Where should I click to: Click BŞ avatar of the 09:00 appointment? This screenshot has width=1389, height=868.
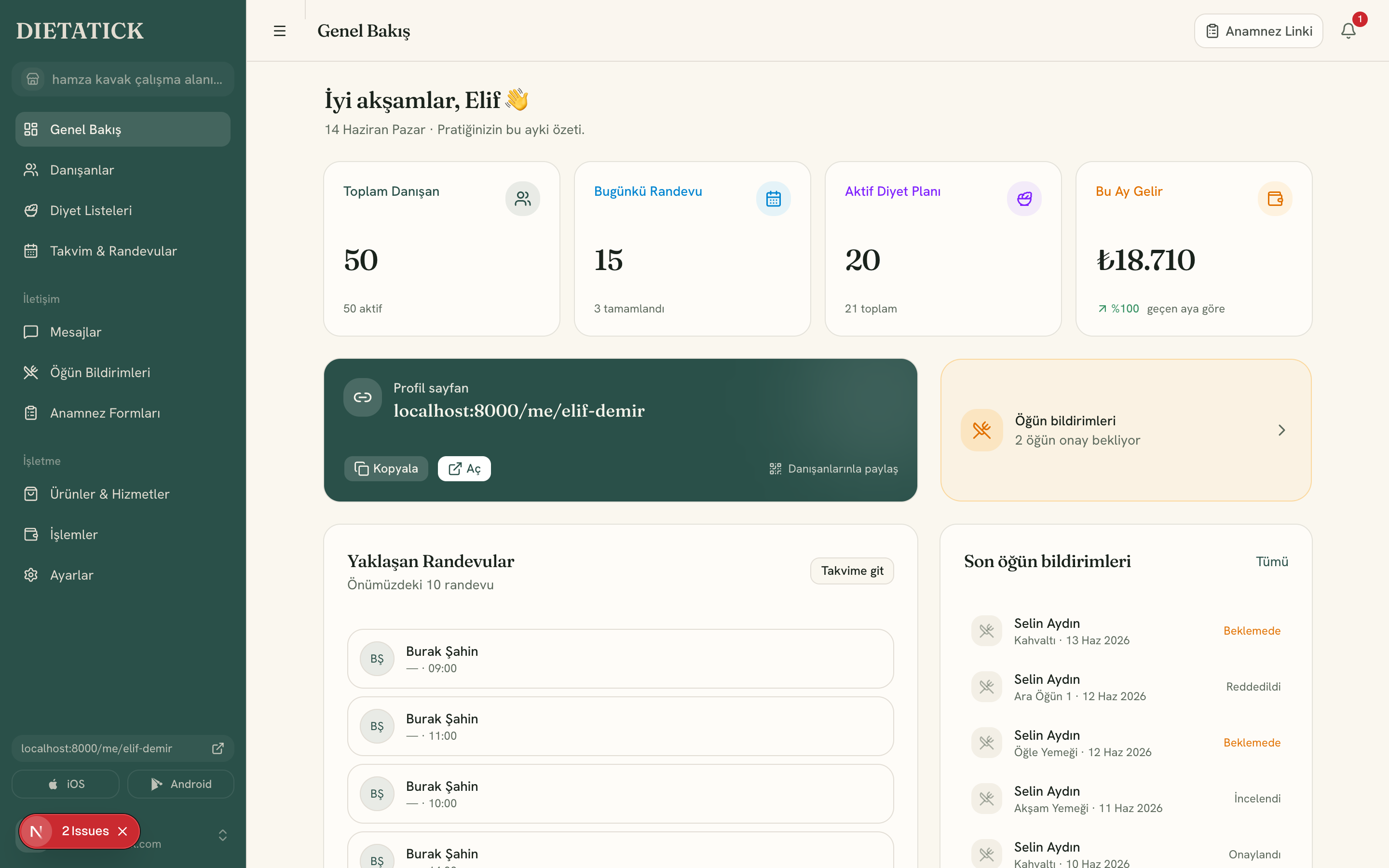click(377, 658)
